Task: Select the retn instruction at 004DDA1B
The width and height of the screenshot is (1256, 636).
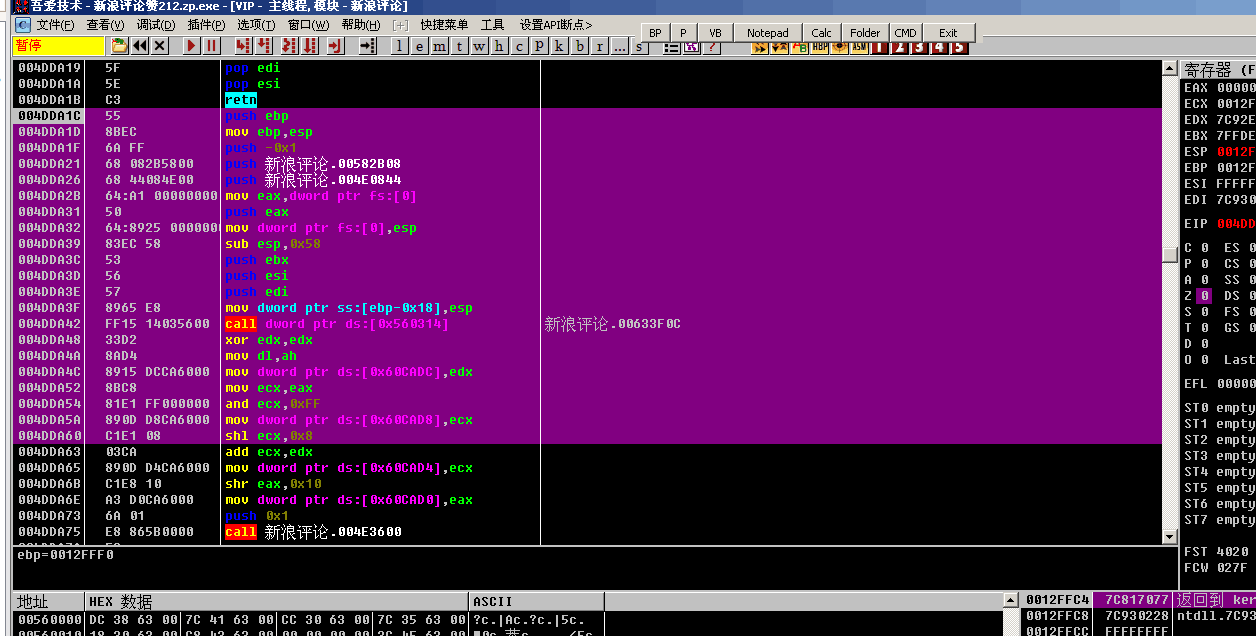Action: point(241,100)
